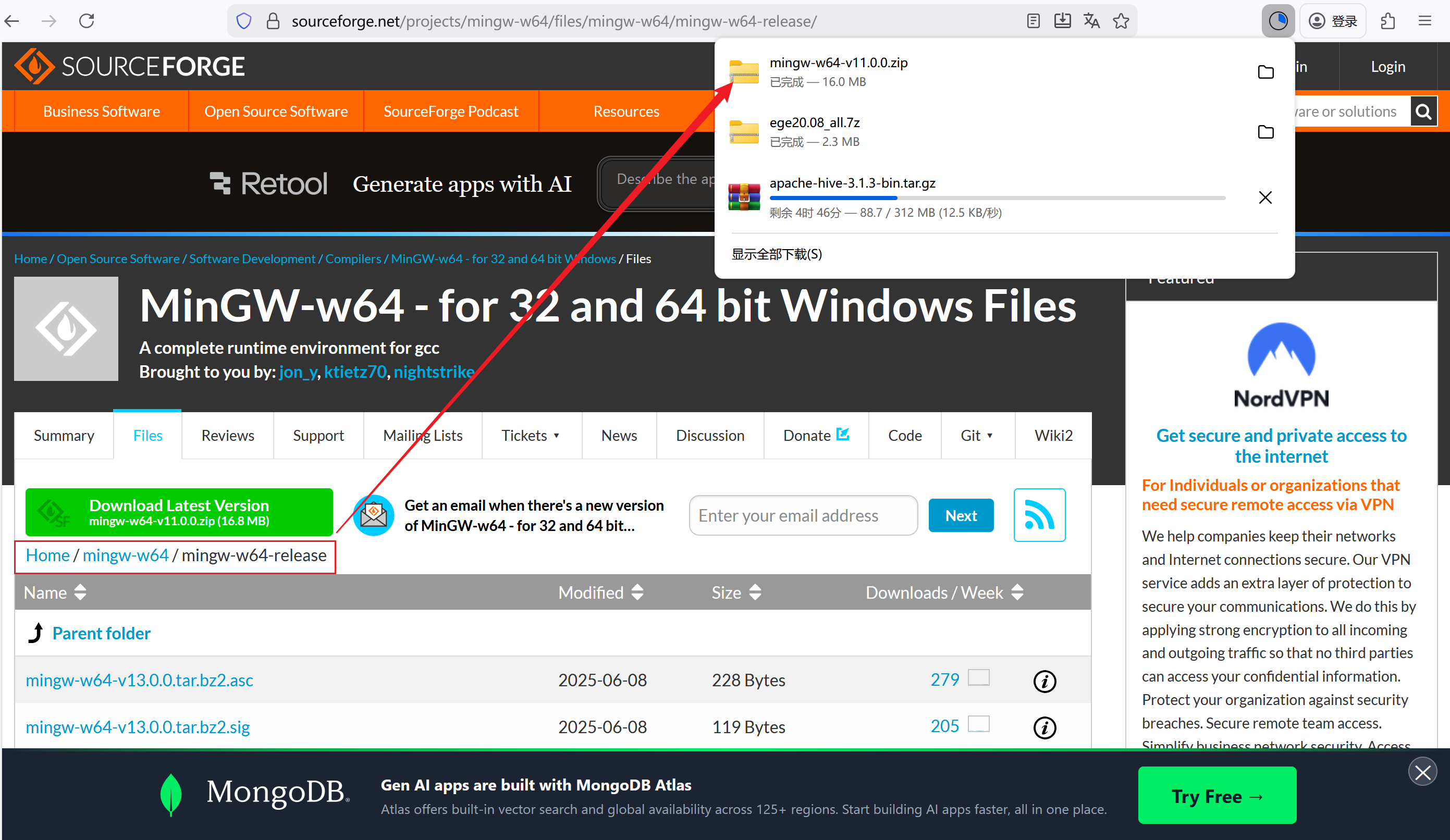Open Business Software menu
The width and height of the screenshot is (1450, 840).
(x=101, y=111)
